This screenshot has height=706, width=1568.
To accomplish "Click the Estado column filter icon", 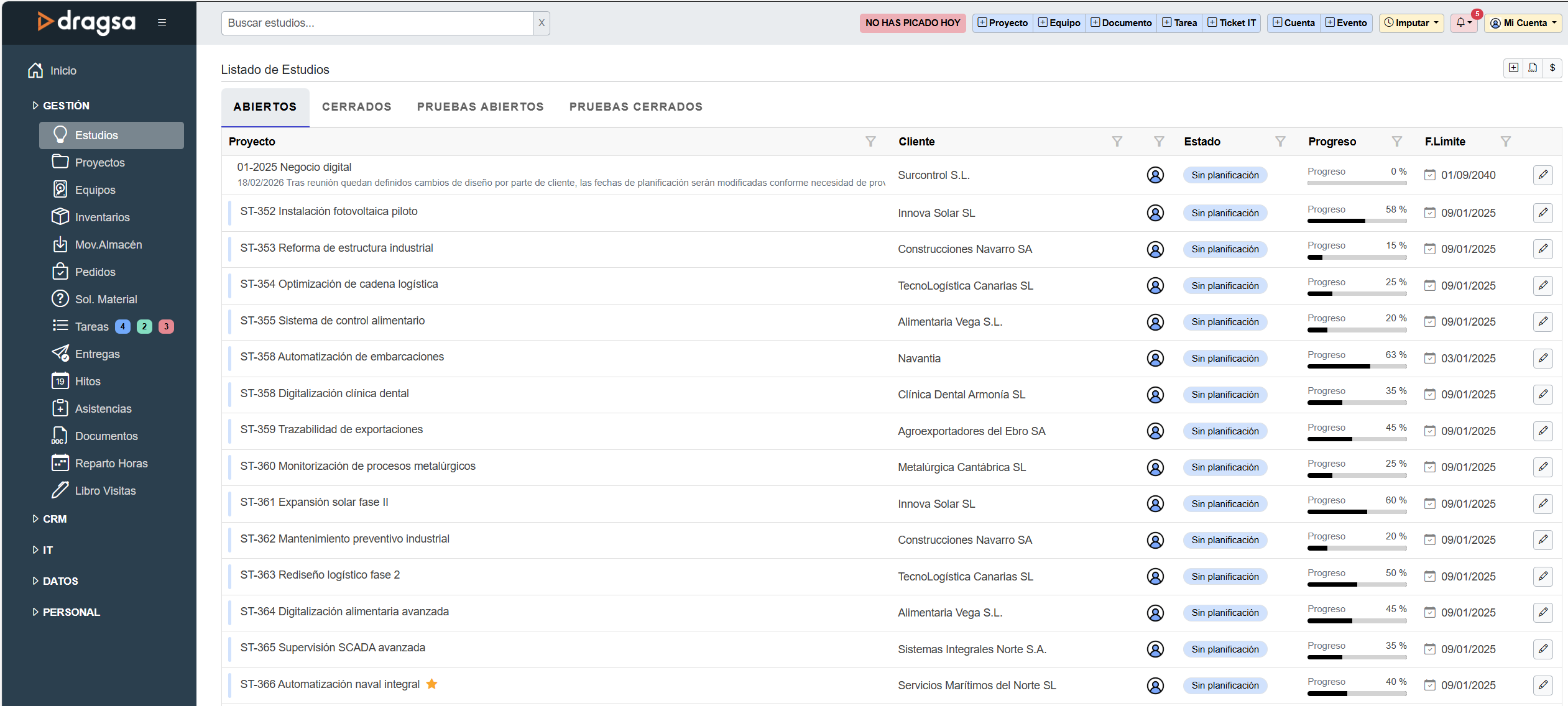I will coord(1280,142).
